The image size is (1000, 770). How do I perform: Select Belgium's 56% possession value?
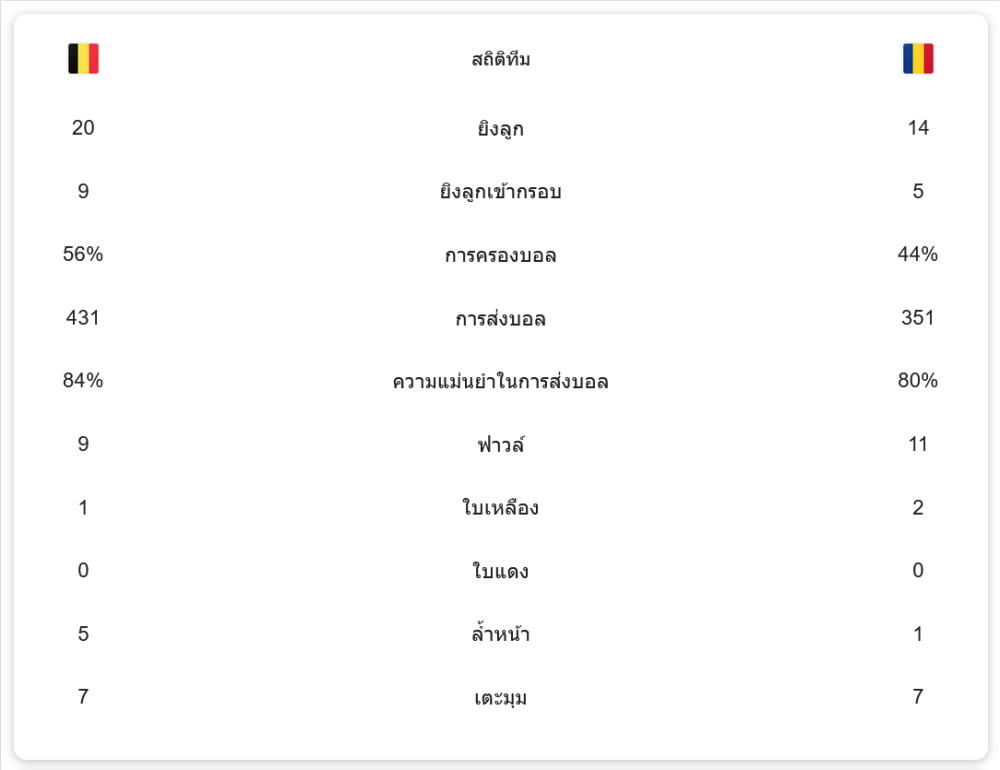point(83,254)
